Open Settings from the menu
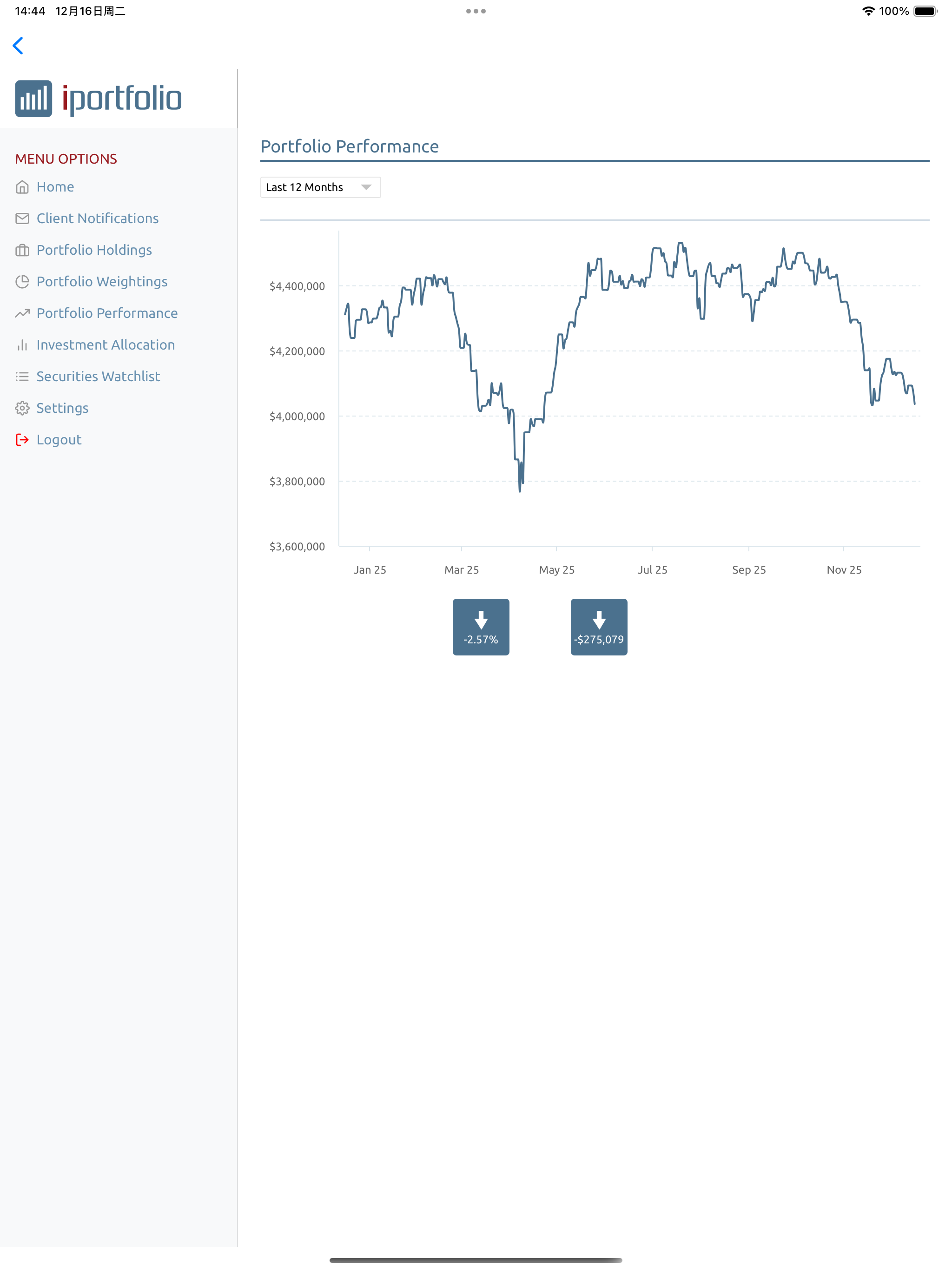The width and height of the screenshot is (952, 1270). coord(63,408)
